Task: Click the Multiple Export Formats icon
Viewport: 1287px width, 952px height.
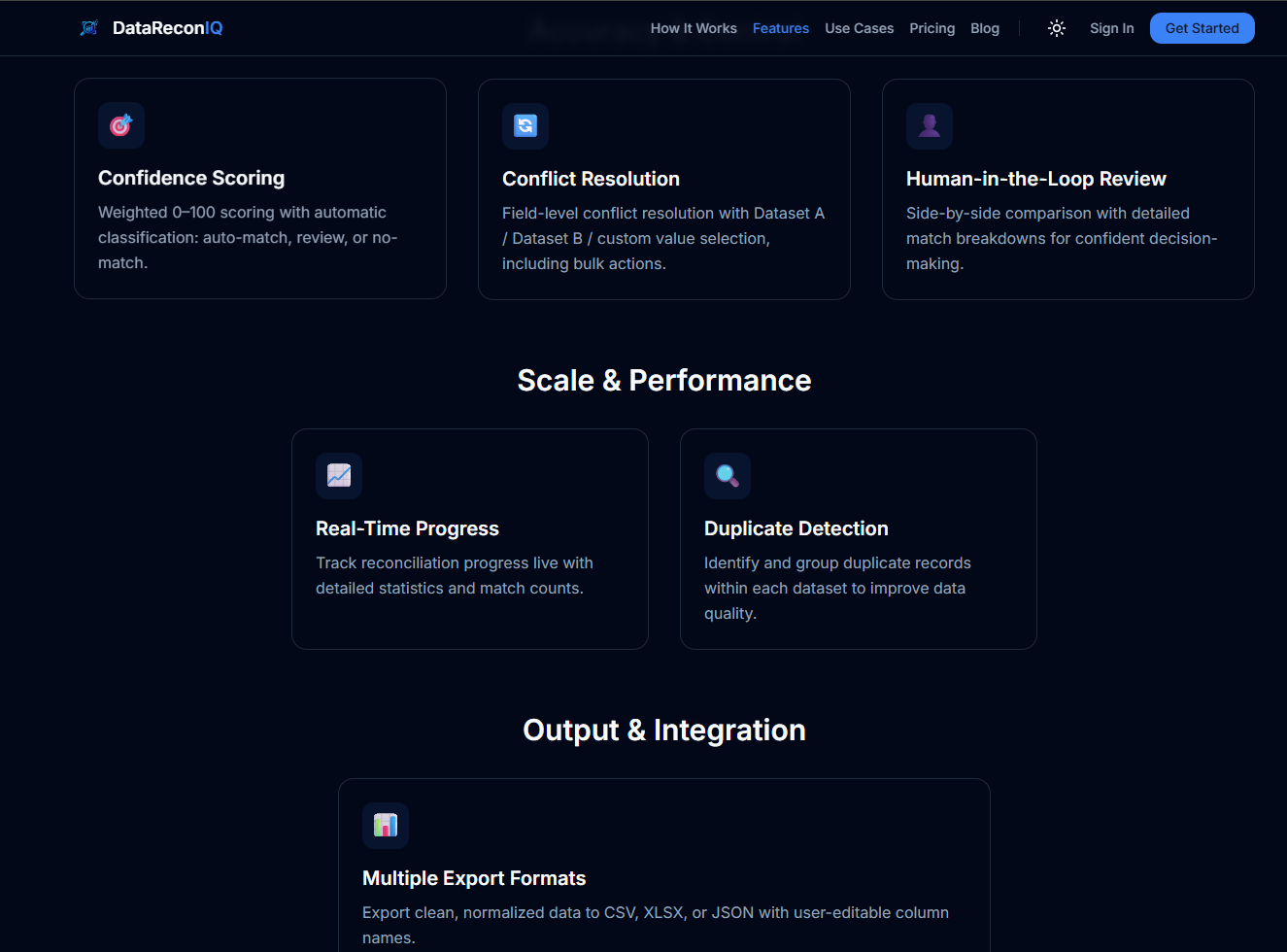Action: [385, 826]
